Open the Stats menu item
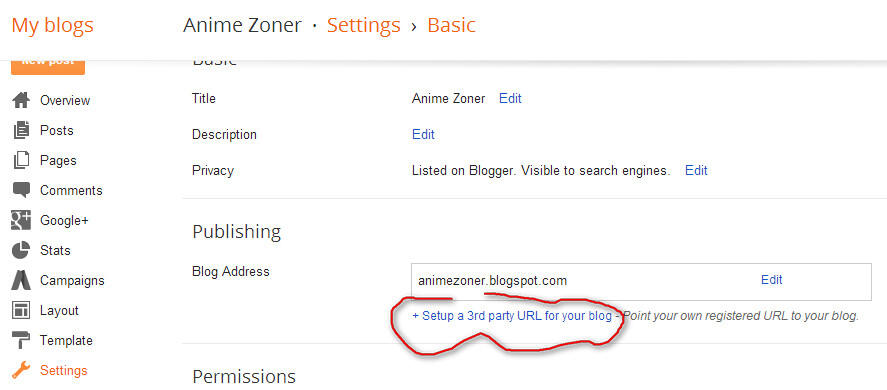Image resolution: width=887 pixels, height=390 pixels. tap(55, 250)
